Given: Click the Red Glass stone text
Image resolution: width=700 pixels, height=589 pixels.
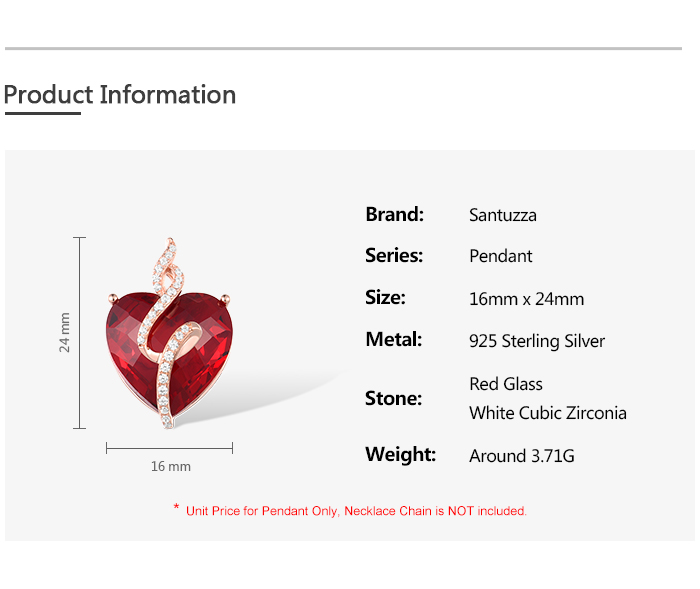Looking at the screenshot, I should (x=506, y=384).
